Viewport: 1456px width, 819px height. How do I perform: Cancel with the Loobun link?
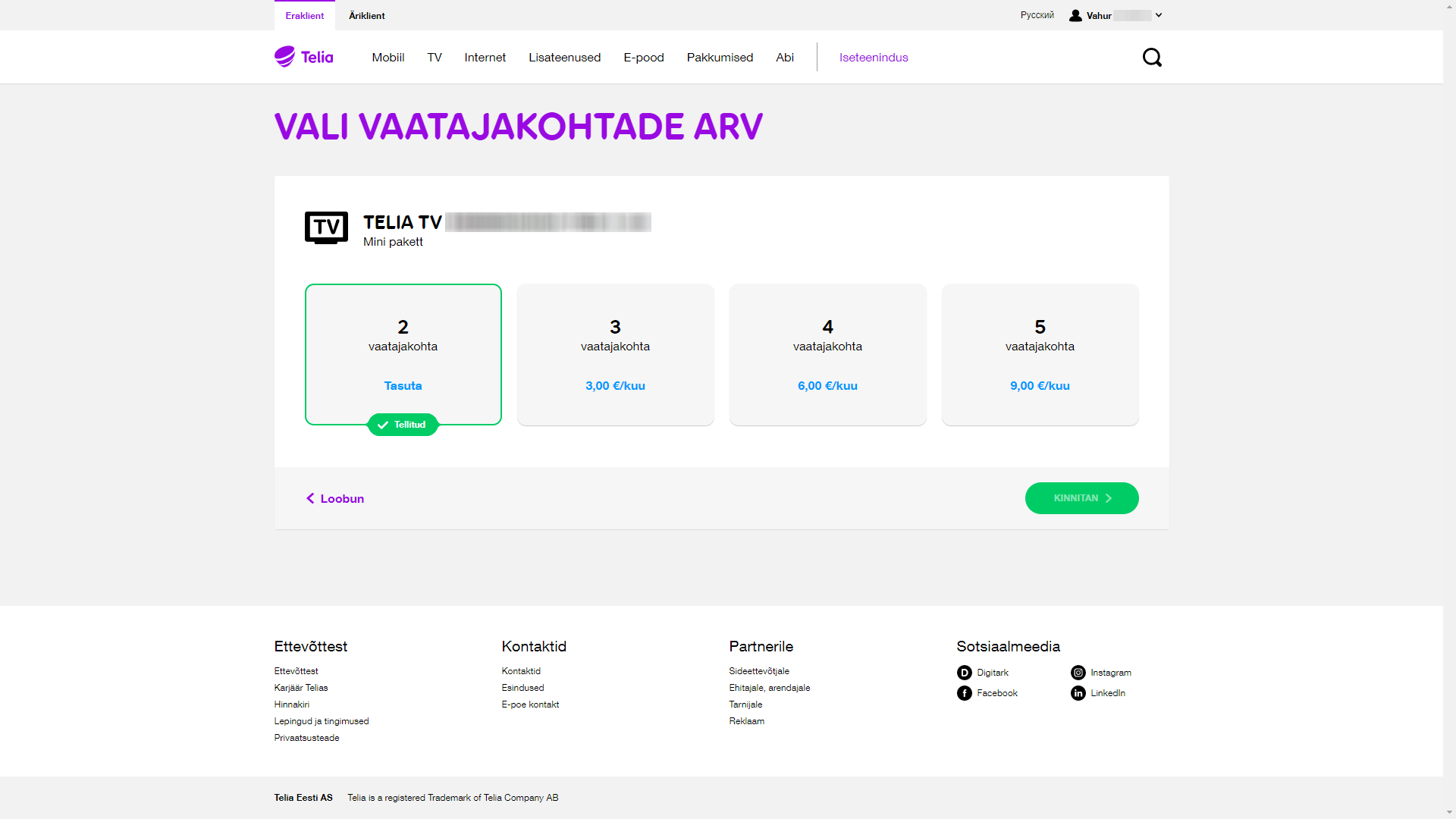pos(335,498)
